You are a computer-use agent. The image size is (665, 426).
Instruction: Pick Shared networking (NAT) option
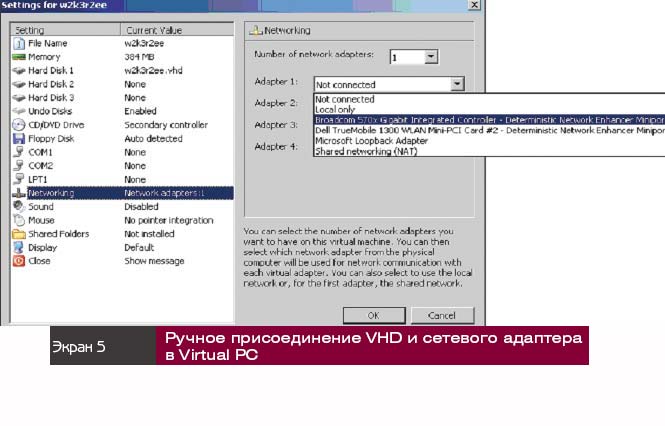pos(367,151)
